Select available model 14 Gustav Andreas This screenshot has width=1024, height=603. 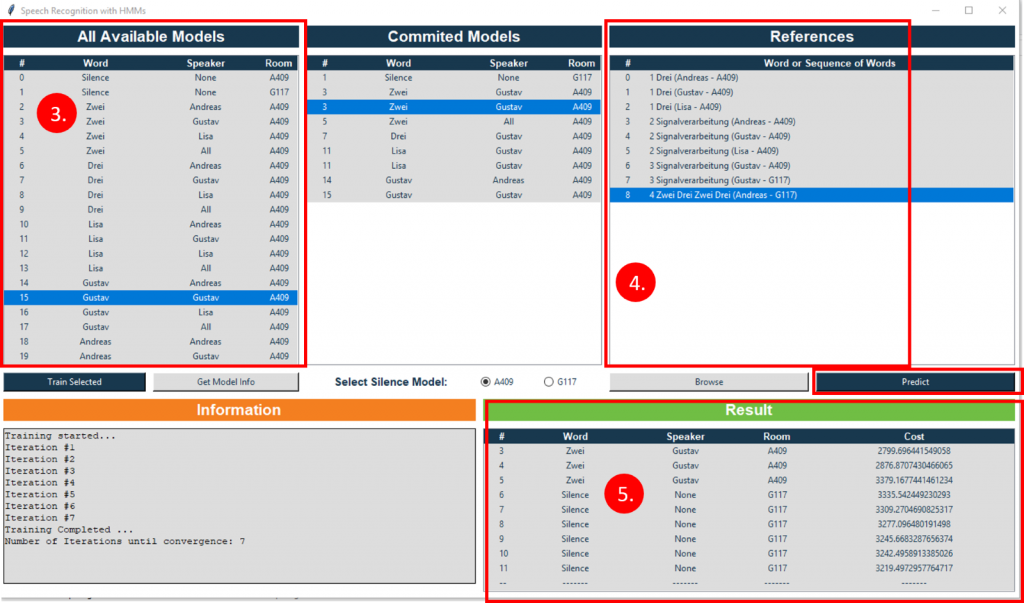click(x=151, y=283)
